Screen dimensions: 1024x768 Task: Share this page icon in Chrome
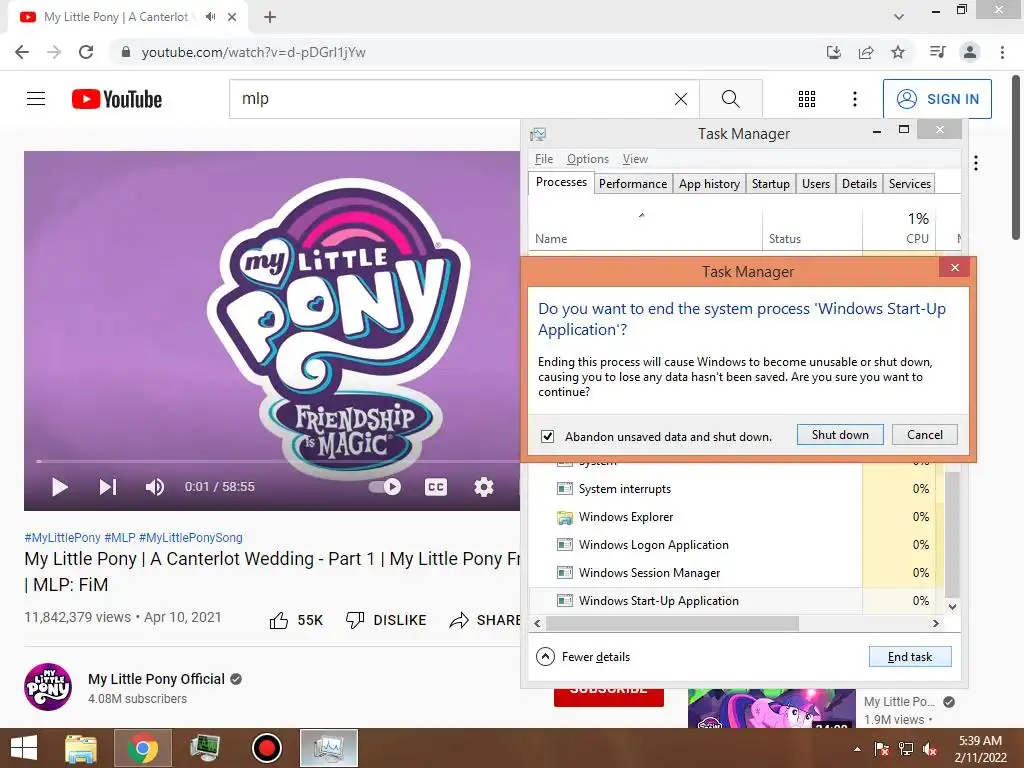[x=866, y=52]
